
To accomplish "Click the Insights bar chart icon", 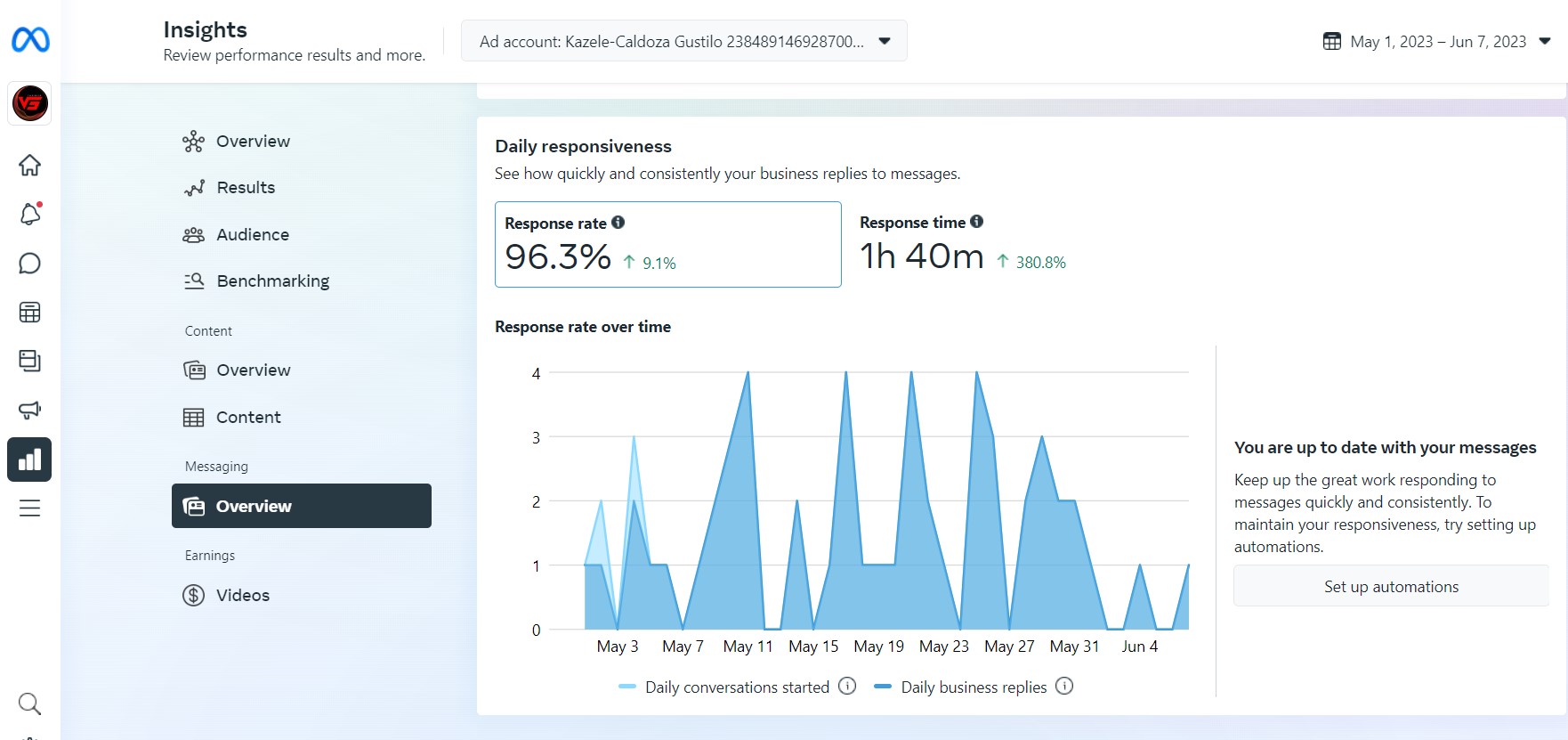I will pos(29,459).
